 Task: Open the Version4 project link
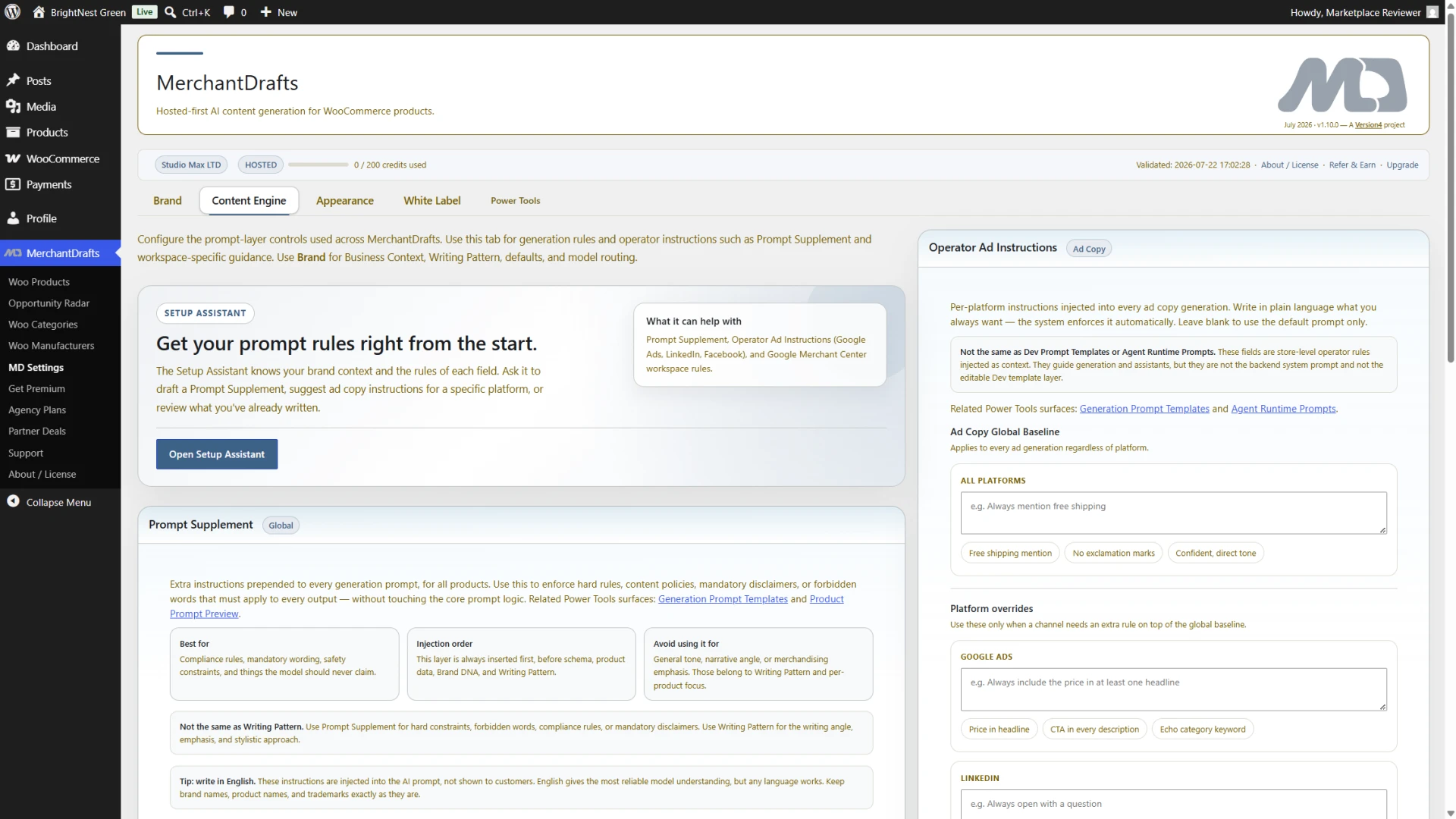[x=1368, y=125]
